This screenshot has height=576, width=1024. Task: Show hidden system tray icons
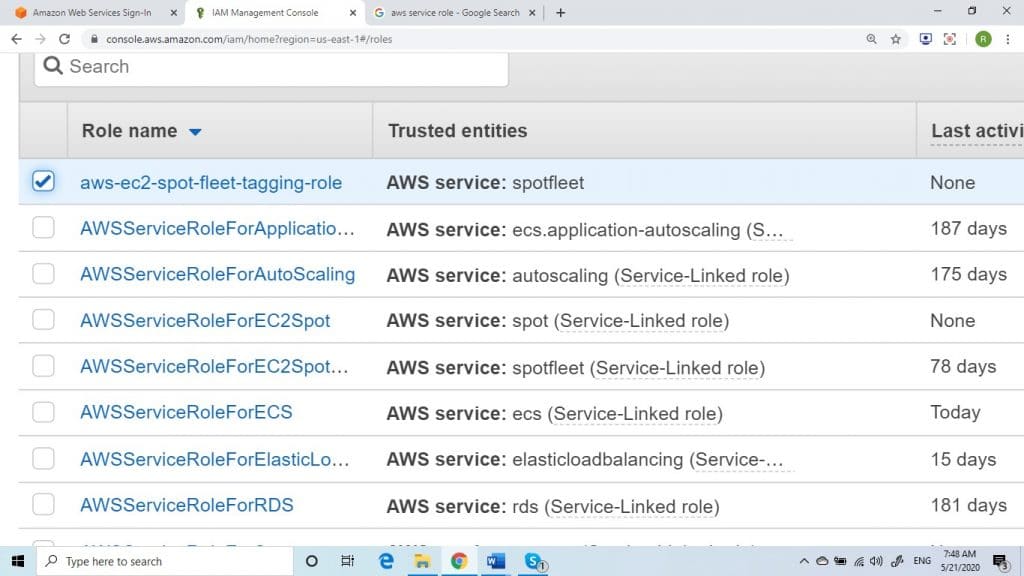coord(804,561)
